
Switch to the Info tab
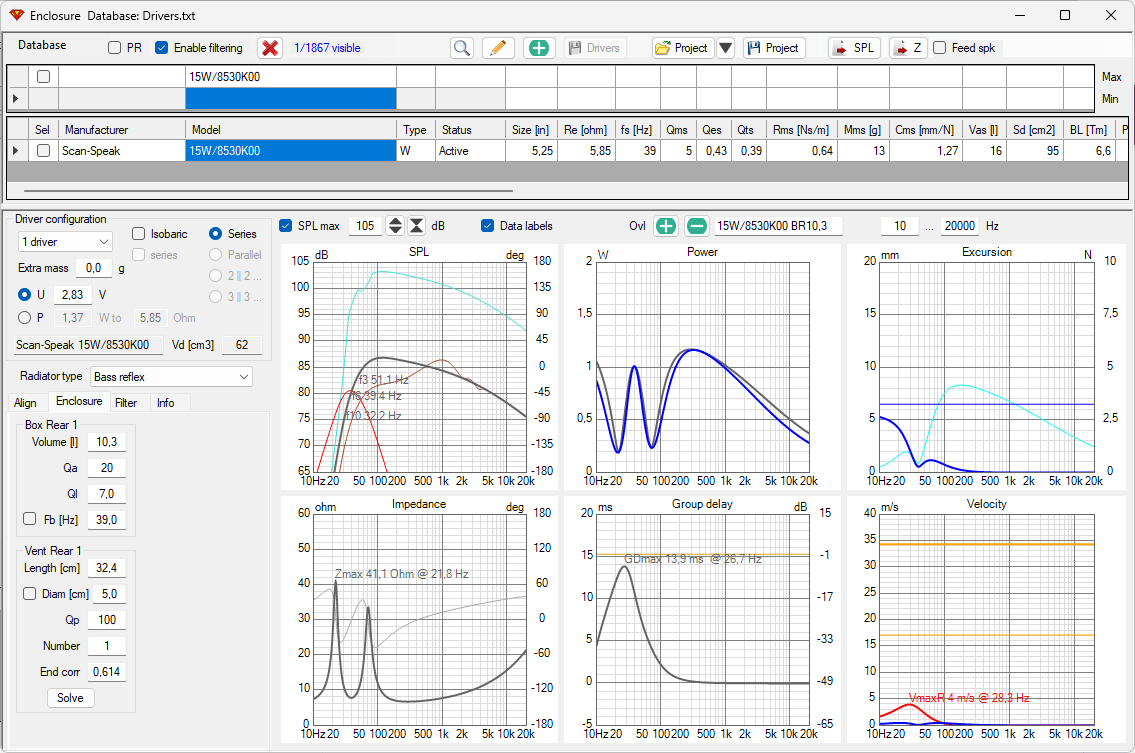166,403
